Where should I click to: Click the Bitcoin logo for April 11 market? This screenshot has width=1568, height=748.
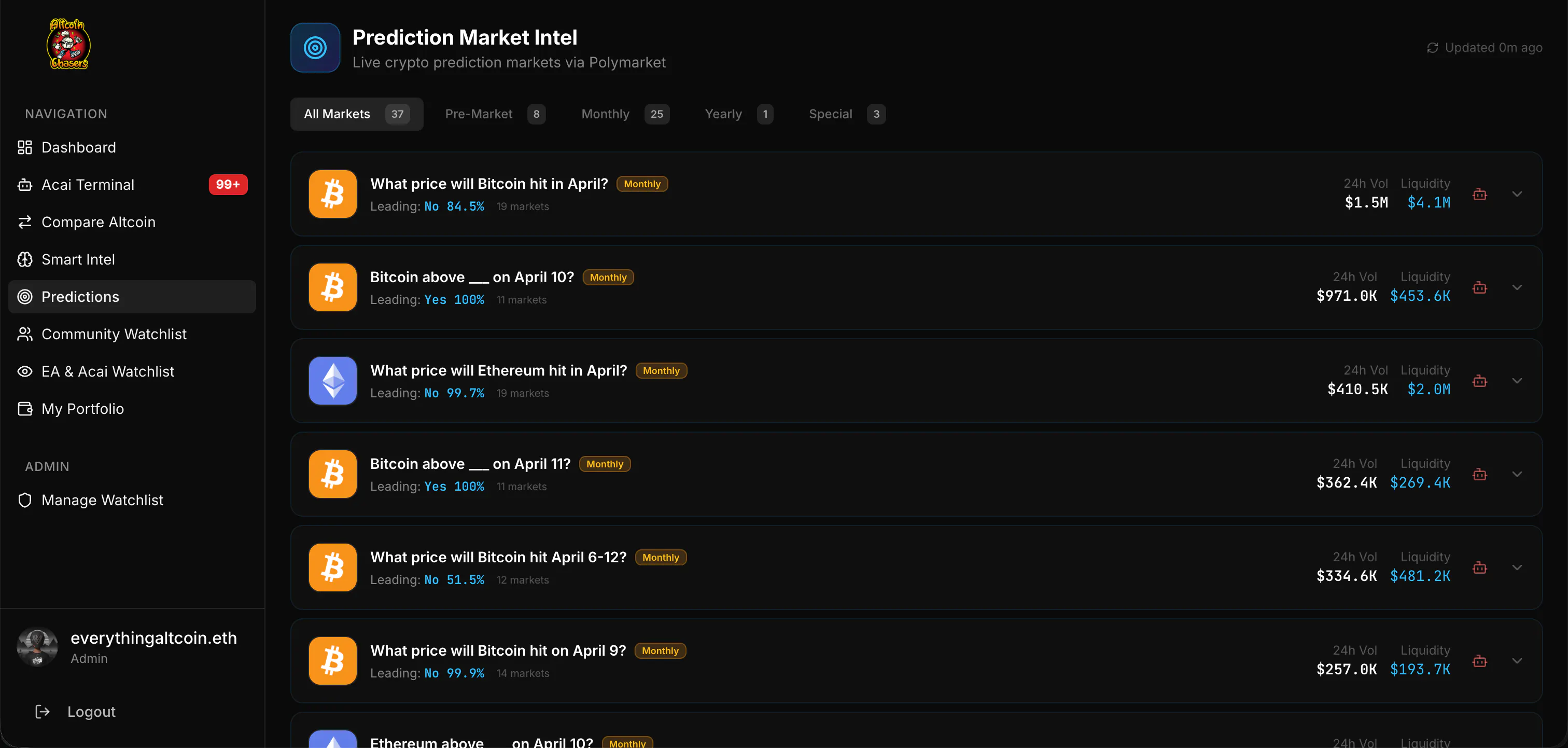point(333,474)
